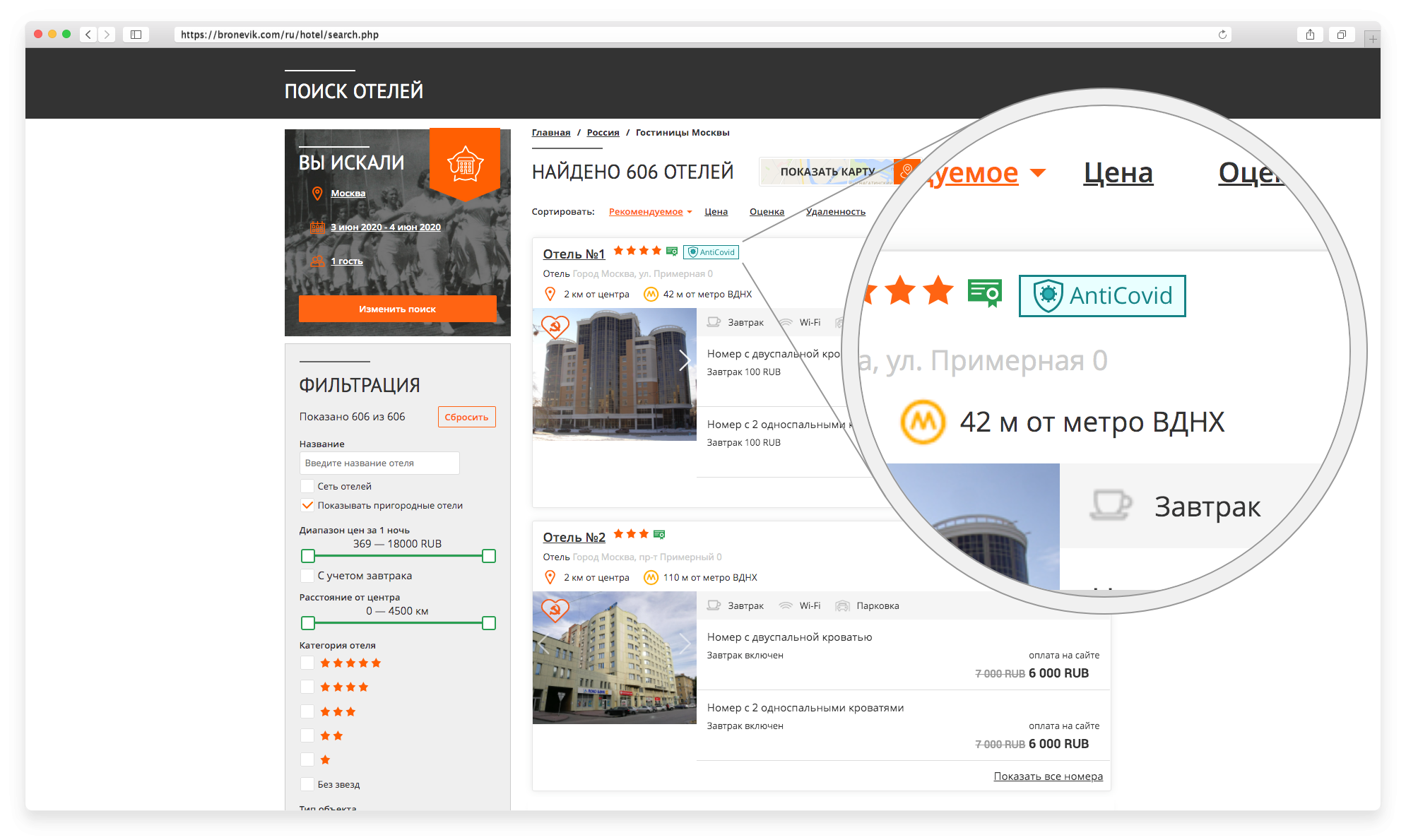
Task: Sort results by Оценка
Action: pos(767,212)
